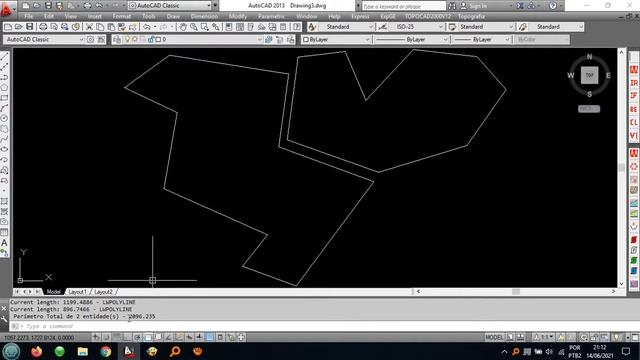This screenshot has height=360, width=640.
Task: Open multileader style Standard dropdown
Action: 580,27
